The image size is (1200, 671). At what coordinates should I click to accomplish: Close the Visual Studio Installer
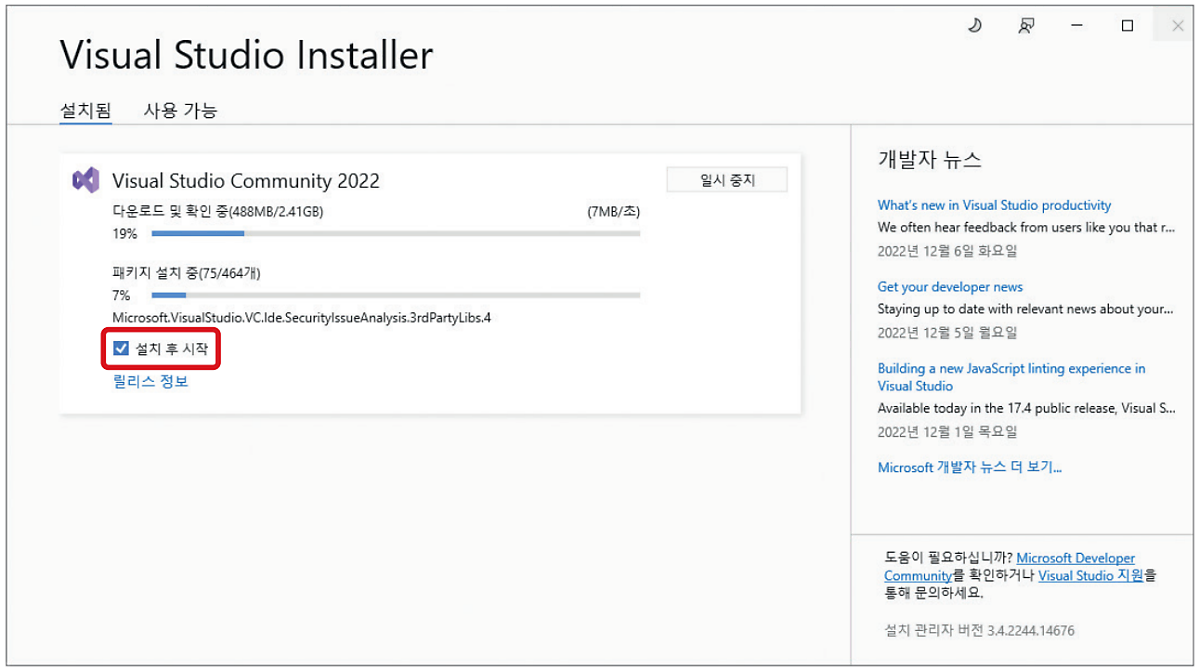(1176, 25)
